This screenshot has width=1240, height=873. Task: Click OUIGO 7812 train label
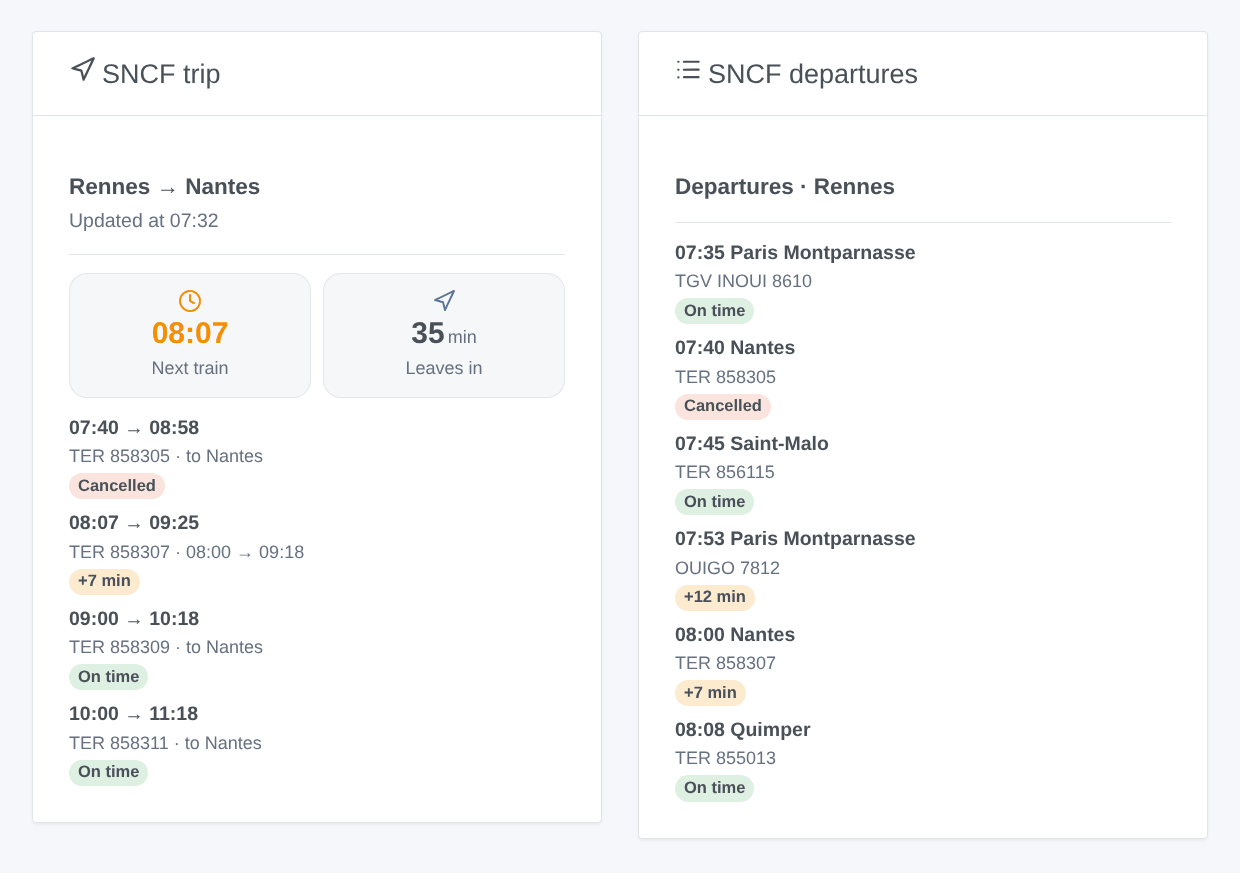click(727, 568)
